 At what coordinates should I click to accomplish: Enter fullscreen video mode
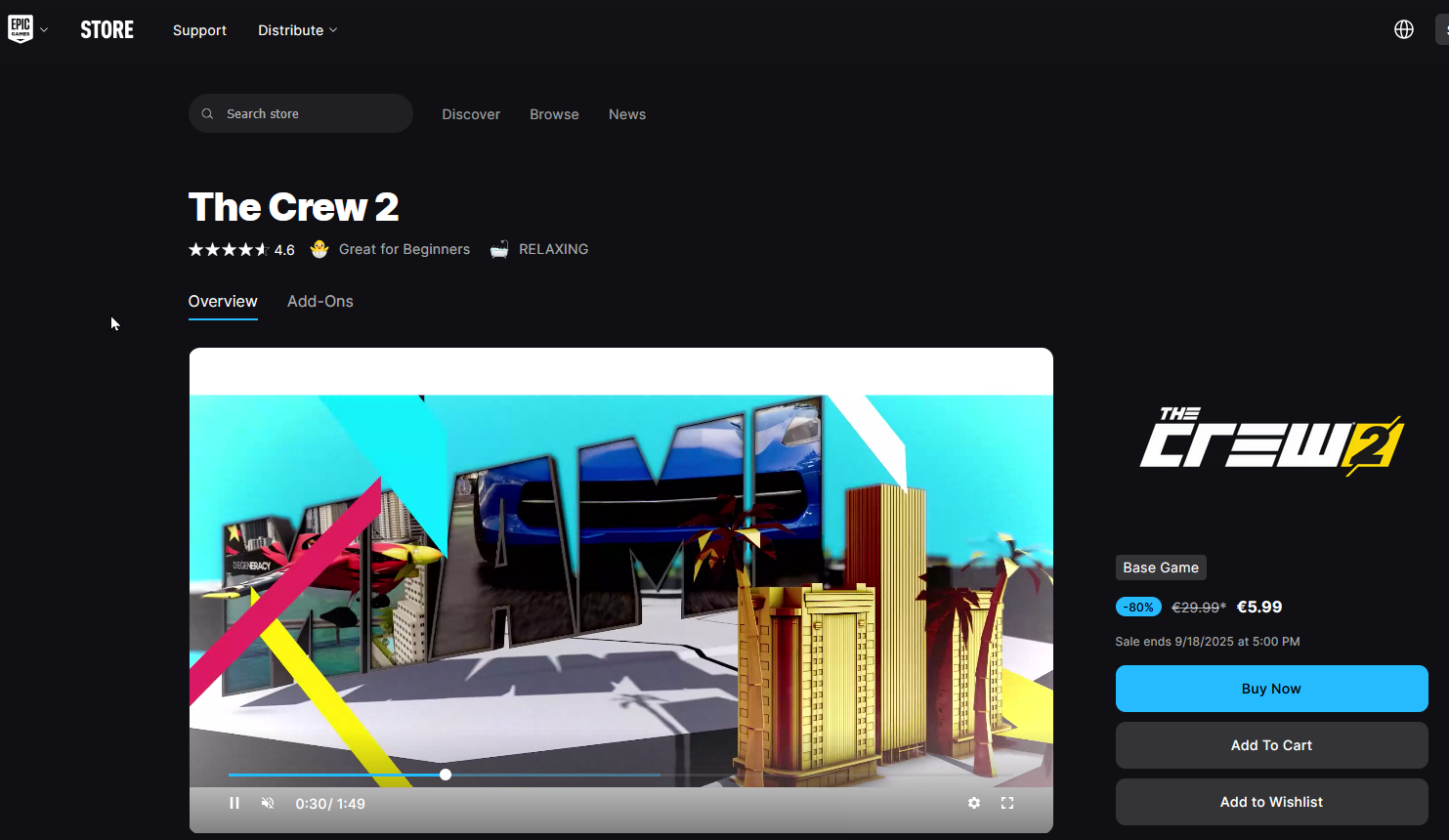(x=1007, y=803)
